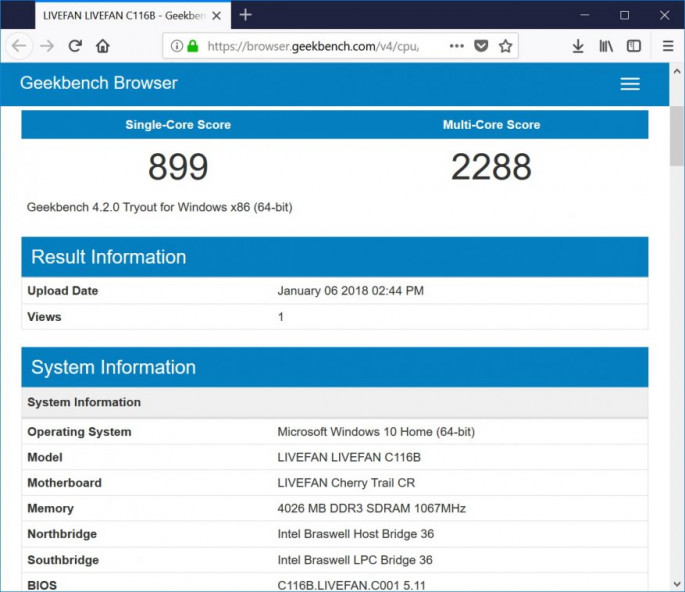685x592 pixels.
Task: Click the Memory label
Action: (x=50, y=509)
